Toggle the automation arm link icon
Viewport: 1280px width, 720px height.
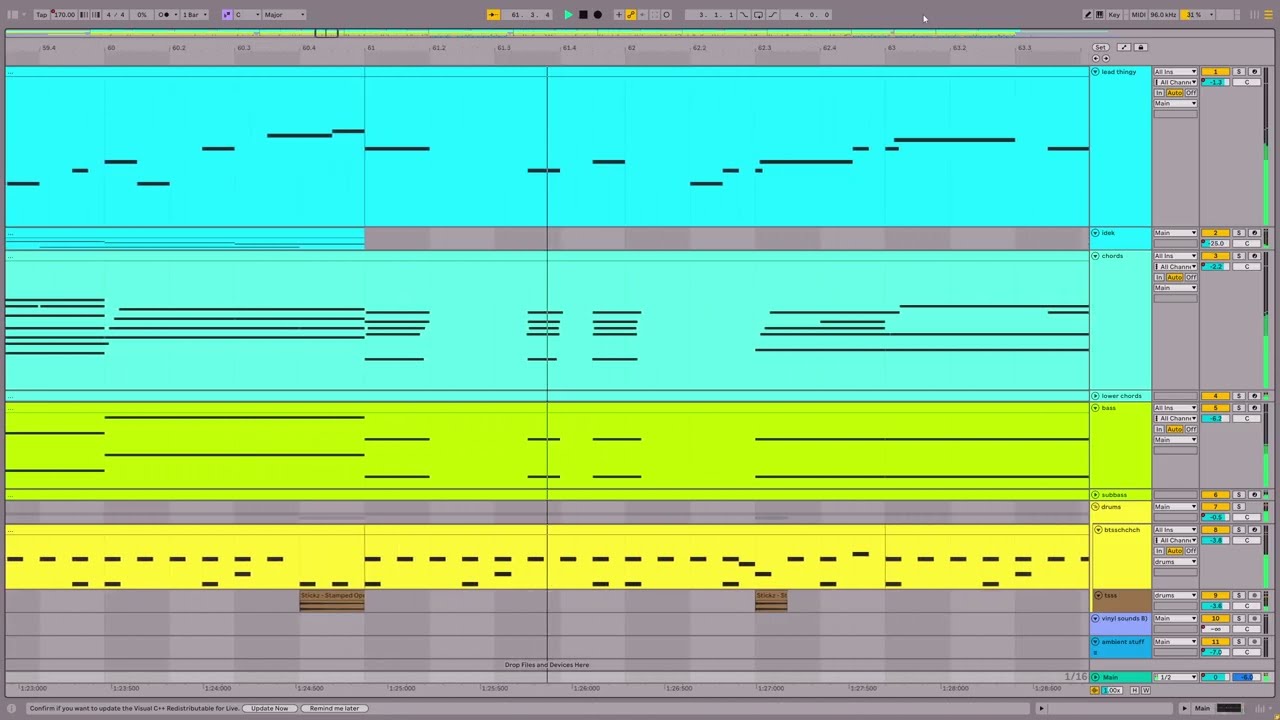(631, 14)
